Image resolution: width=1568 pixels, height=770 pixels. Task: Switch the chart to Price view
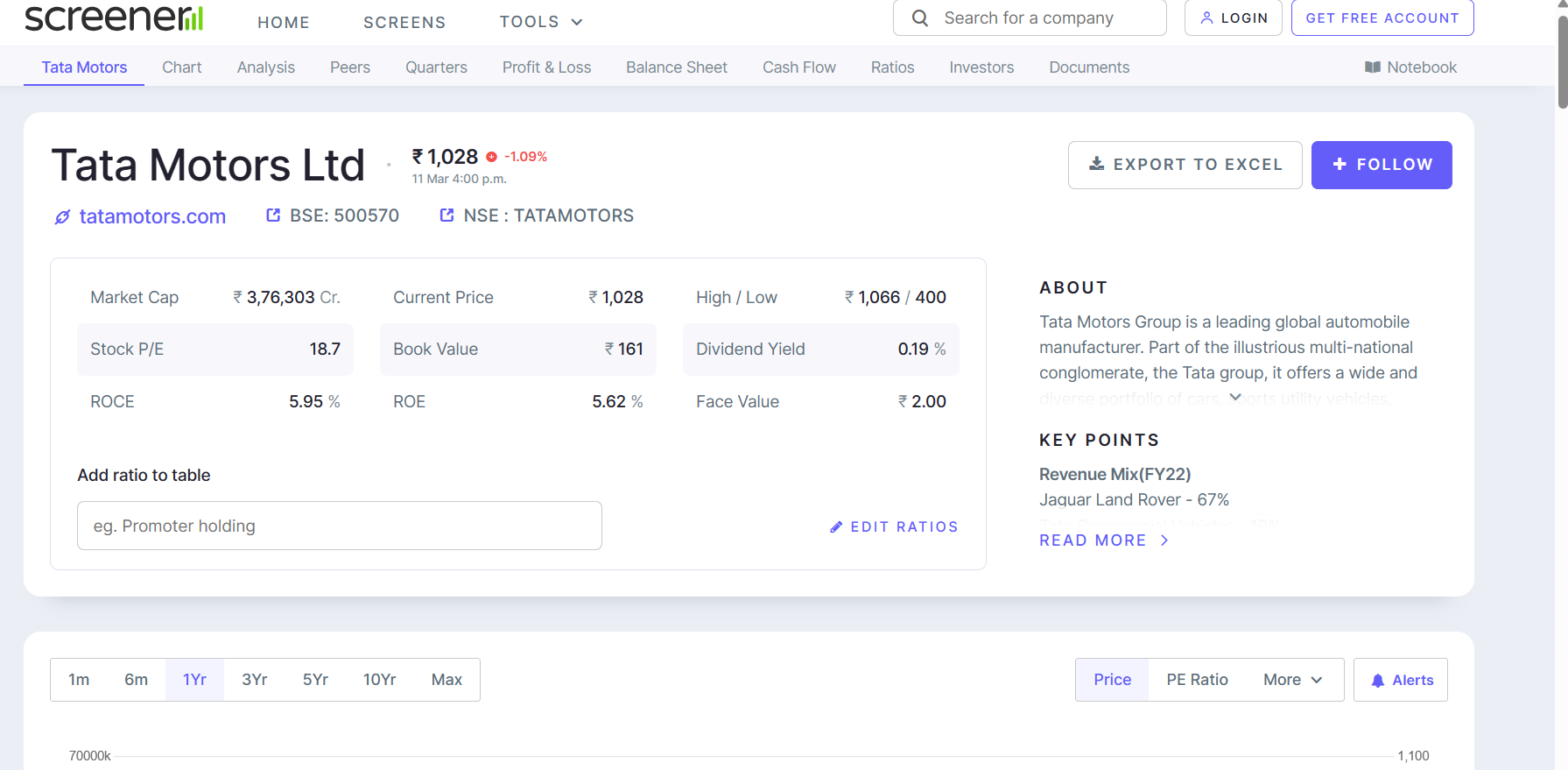1112,680
